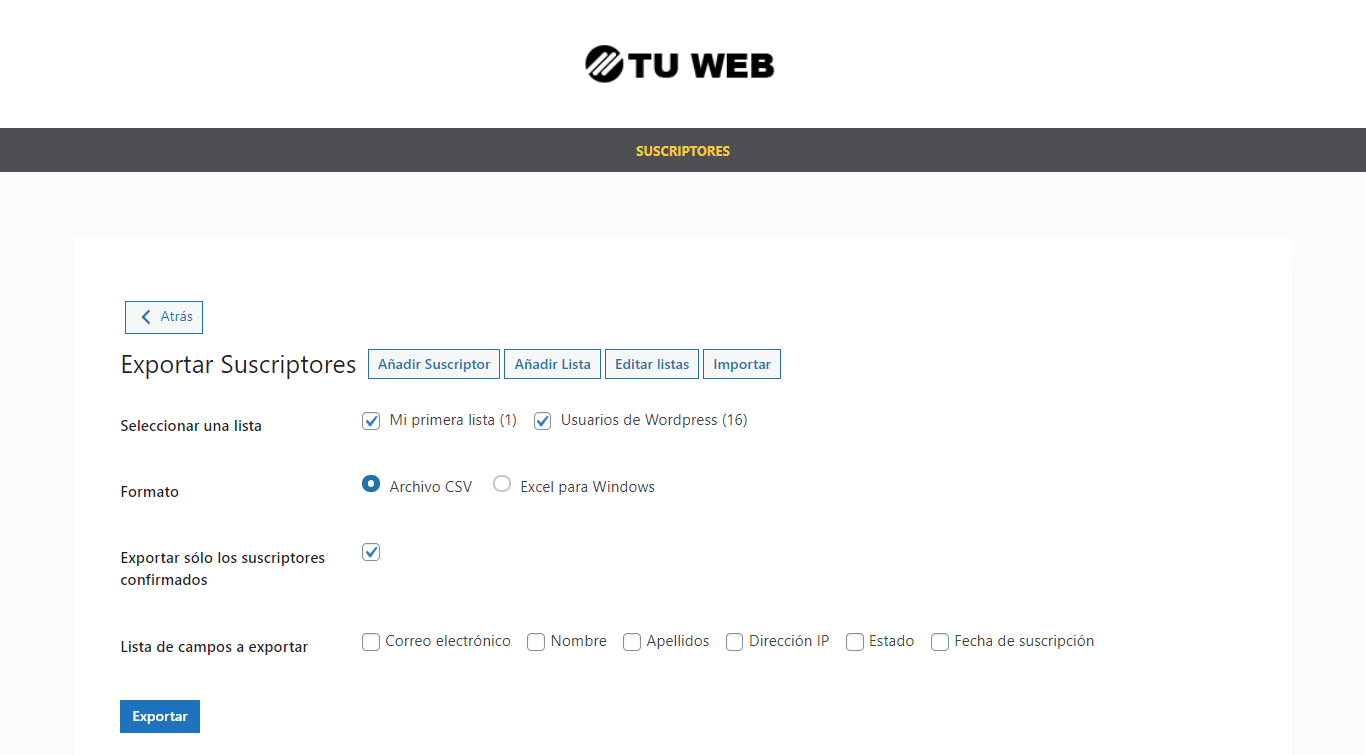Viewport: 1366px width, 755px height.
Task: Uncheck the Mi primera lista checkbox
Action: point(371,421)
